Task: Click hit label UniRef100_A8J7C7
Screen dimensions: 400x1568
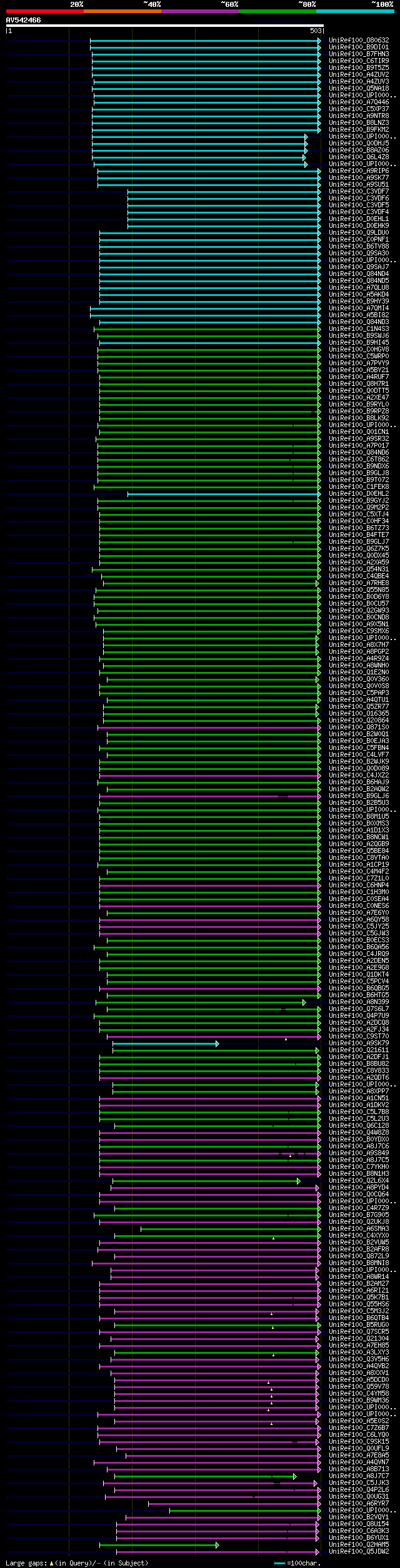Action: (359, 1476)
